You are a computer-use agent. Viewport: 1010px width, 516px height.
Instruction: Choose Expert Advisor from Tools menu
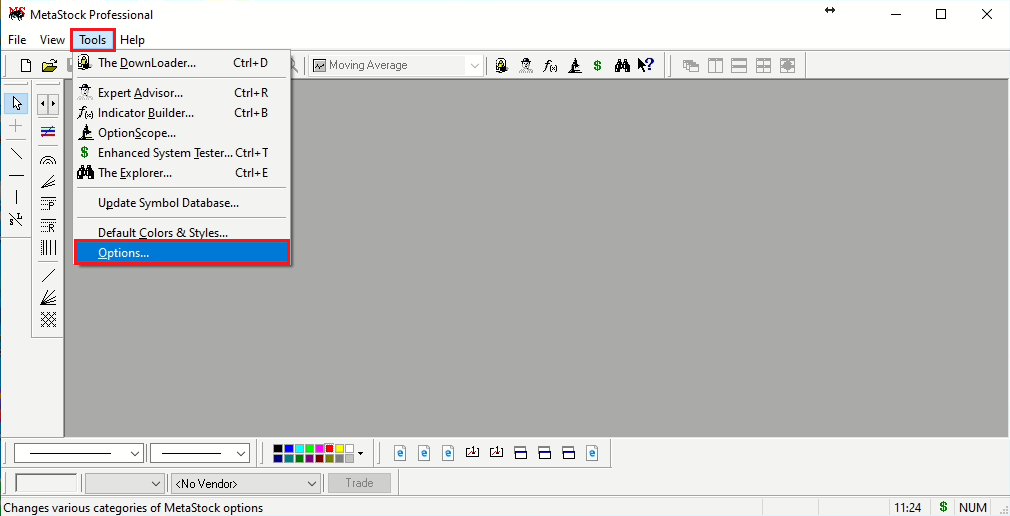(x=182, y=93)
